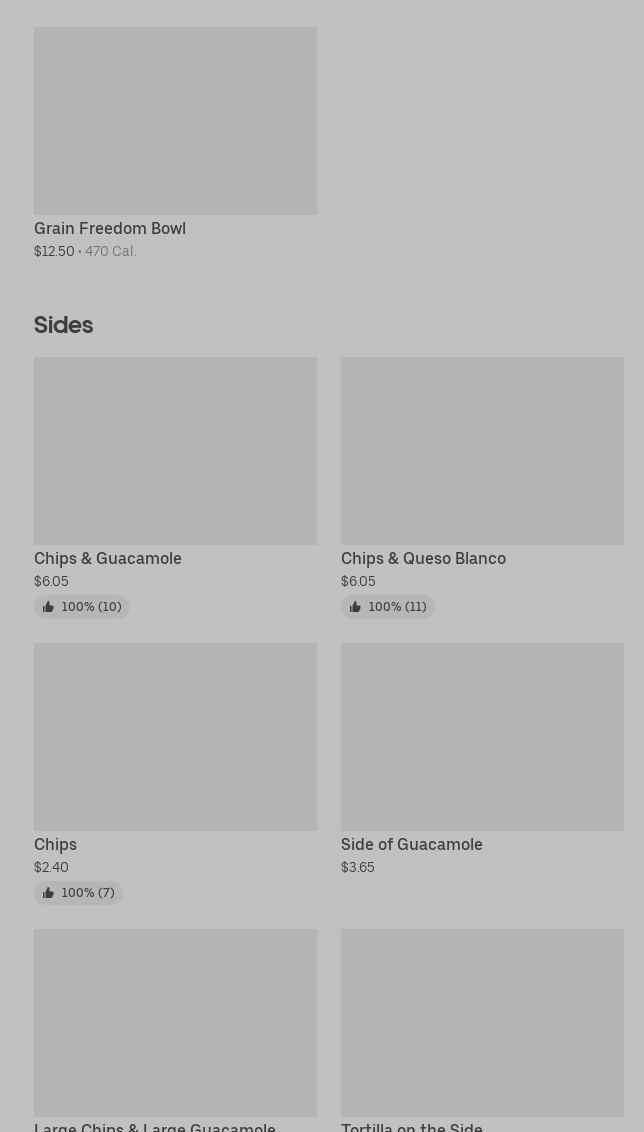Select the Chips item name
The height and width of the screenshot is (1132, 644).
pyautogui.click(x=56, y=844)
